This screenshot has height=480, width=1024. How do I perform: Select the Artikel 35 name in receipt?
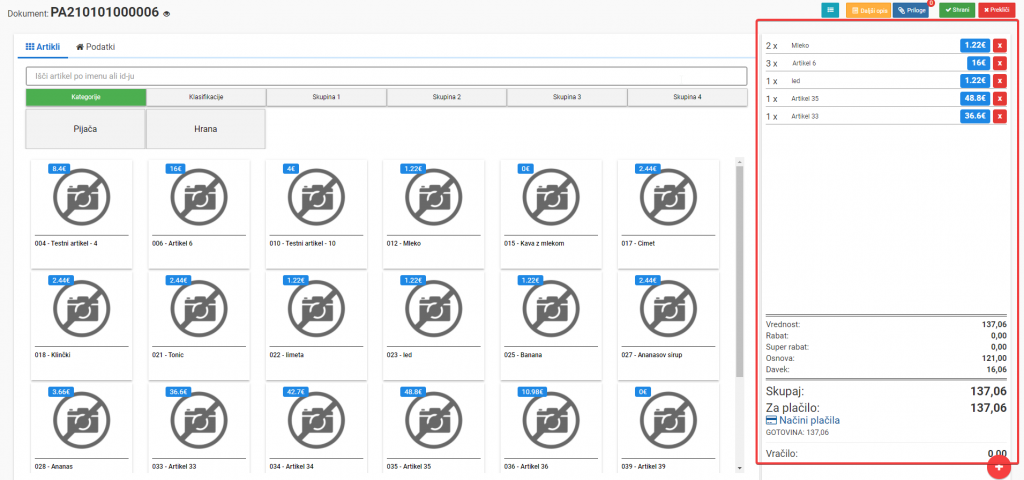[805, 99]
